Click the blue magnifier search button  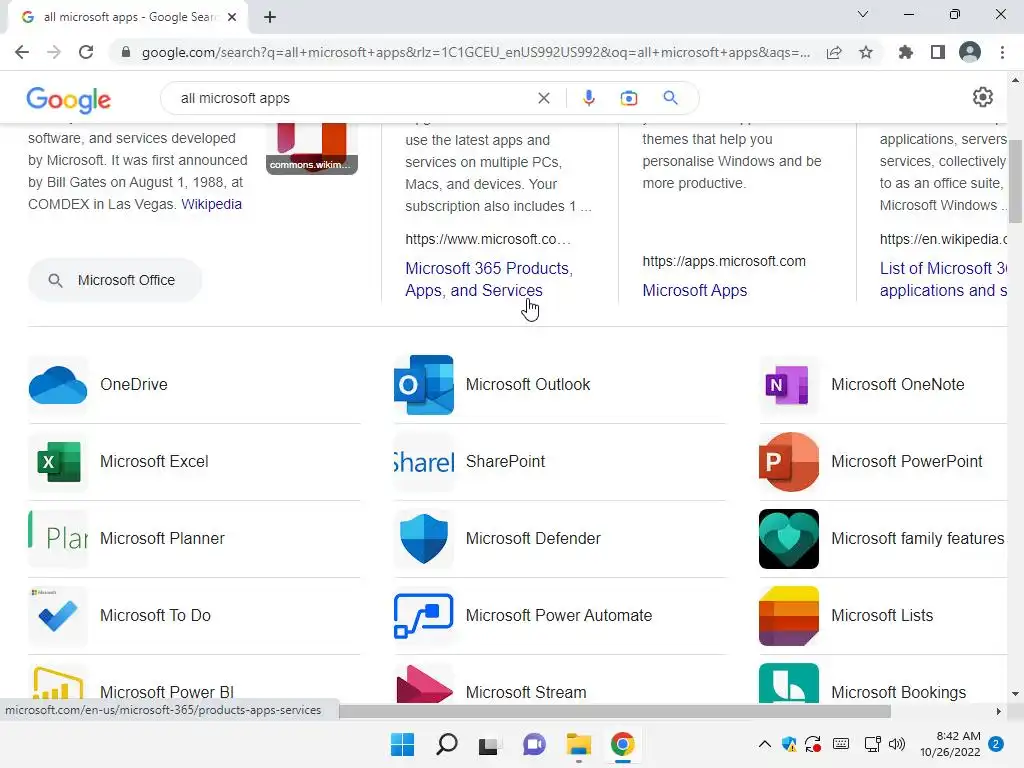(670, 98)
